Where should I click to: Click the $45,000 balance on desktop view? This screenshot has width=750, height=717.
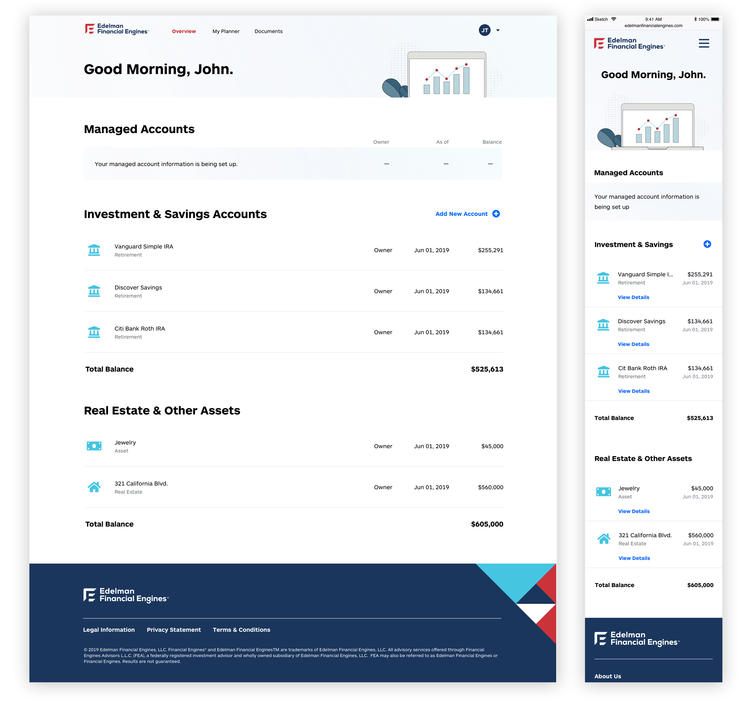point(492,446)
